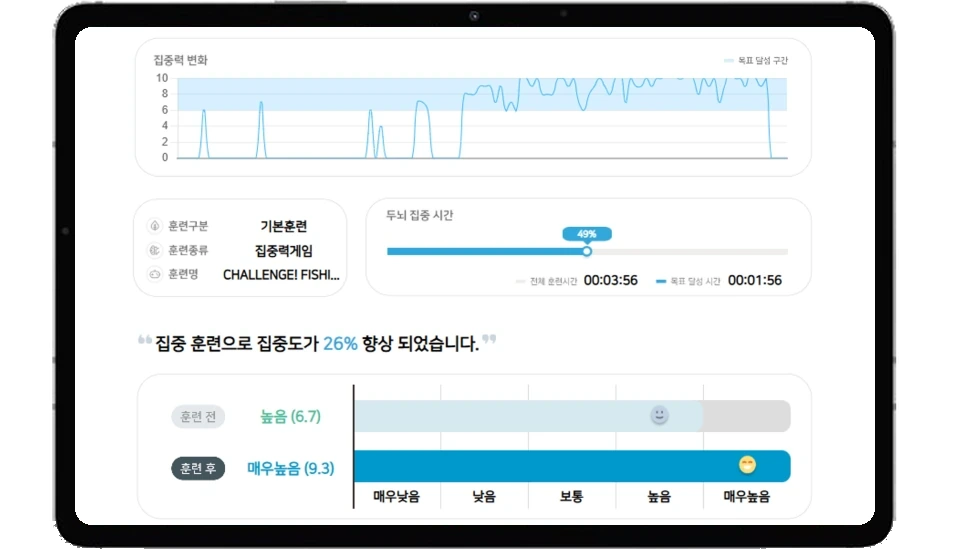Click the 훈련구분 label
954x551 pixels.
[x=188, y=226]
